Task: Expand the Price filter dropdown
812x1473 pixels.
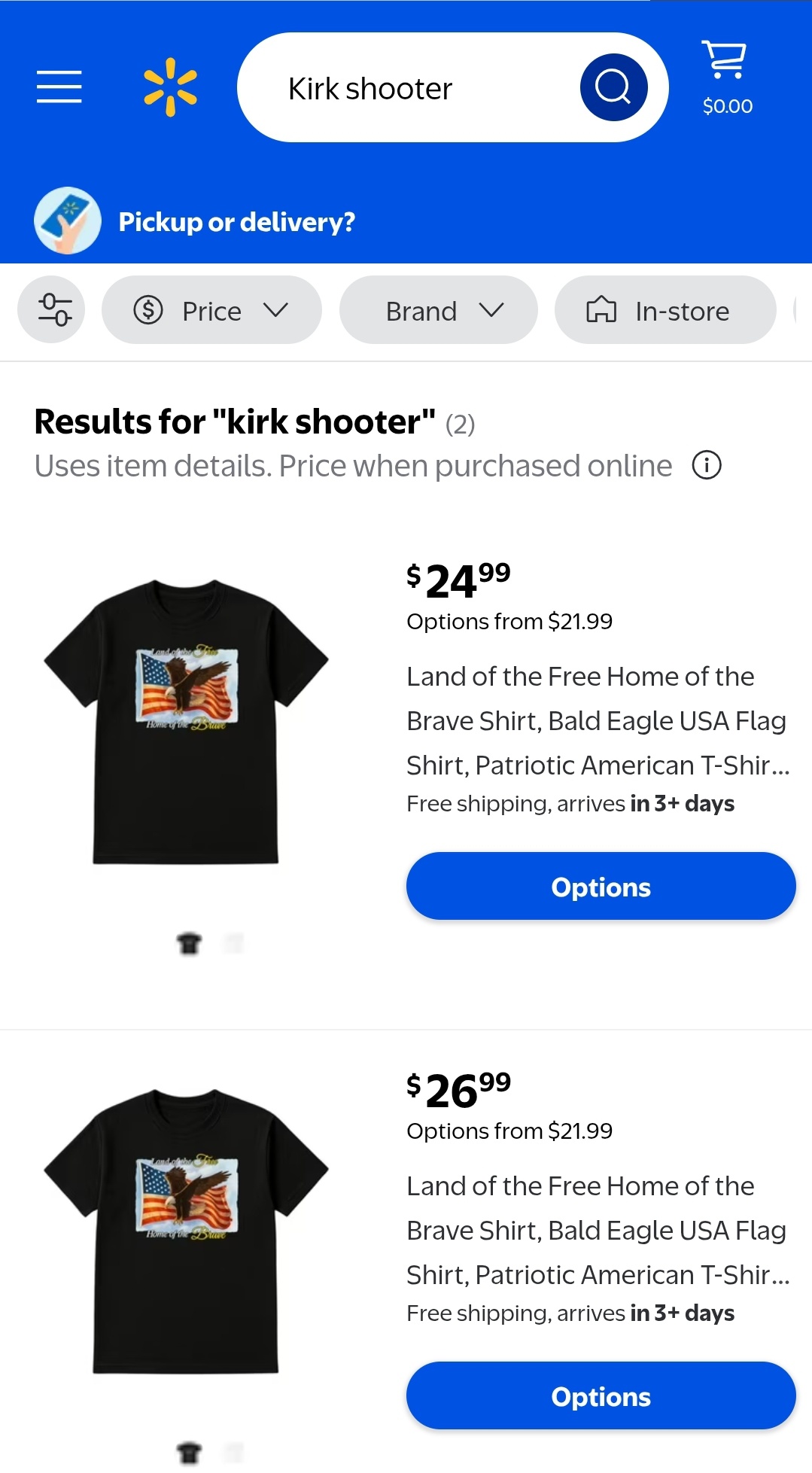Action: 211,310
